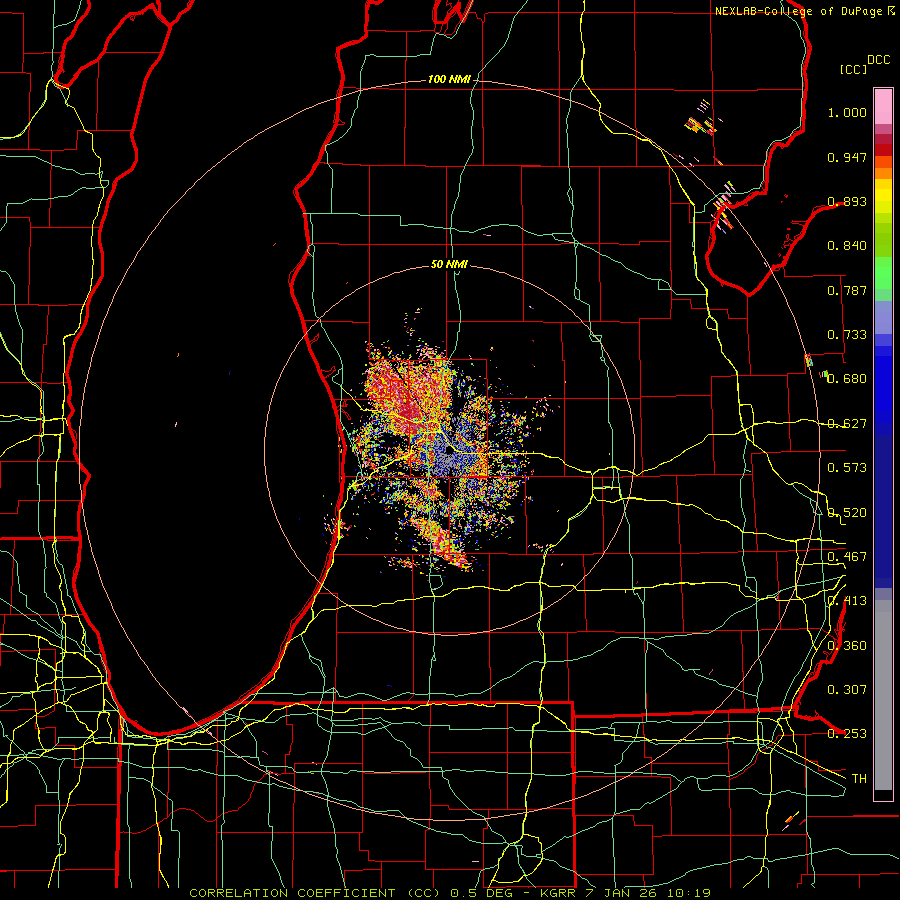Image resolution: width=900 pixels, height=900 pixels.
Task: Click the 0.253 scale value
Action: click(847, 734)
